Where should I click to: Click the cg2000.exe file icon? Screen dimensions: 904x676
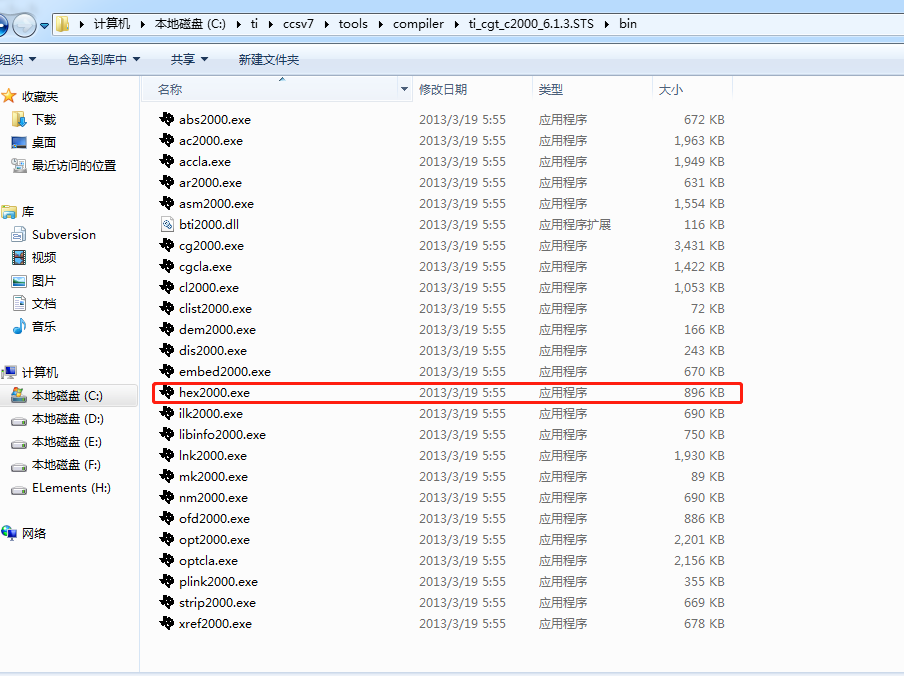(x=167, y=246)
